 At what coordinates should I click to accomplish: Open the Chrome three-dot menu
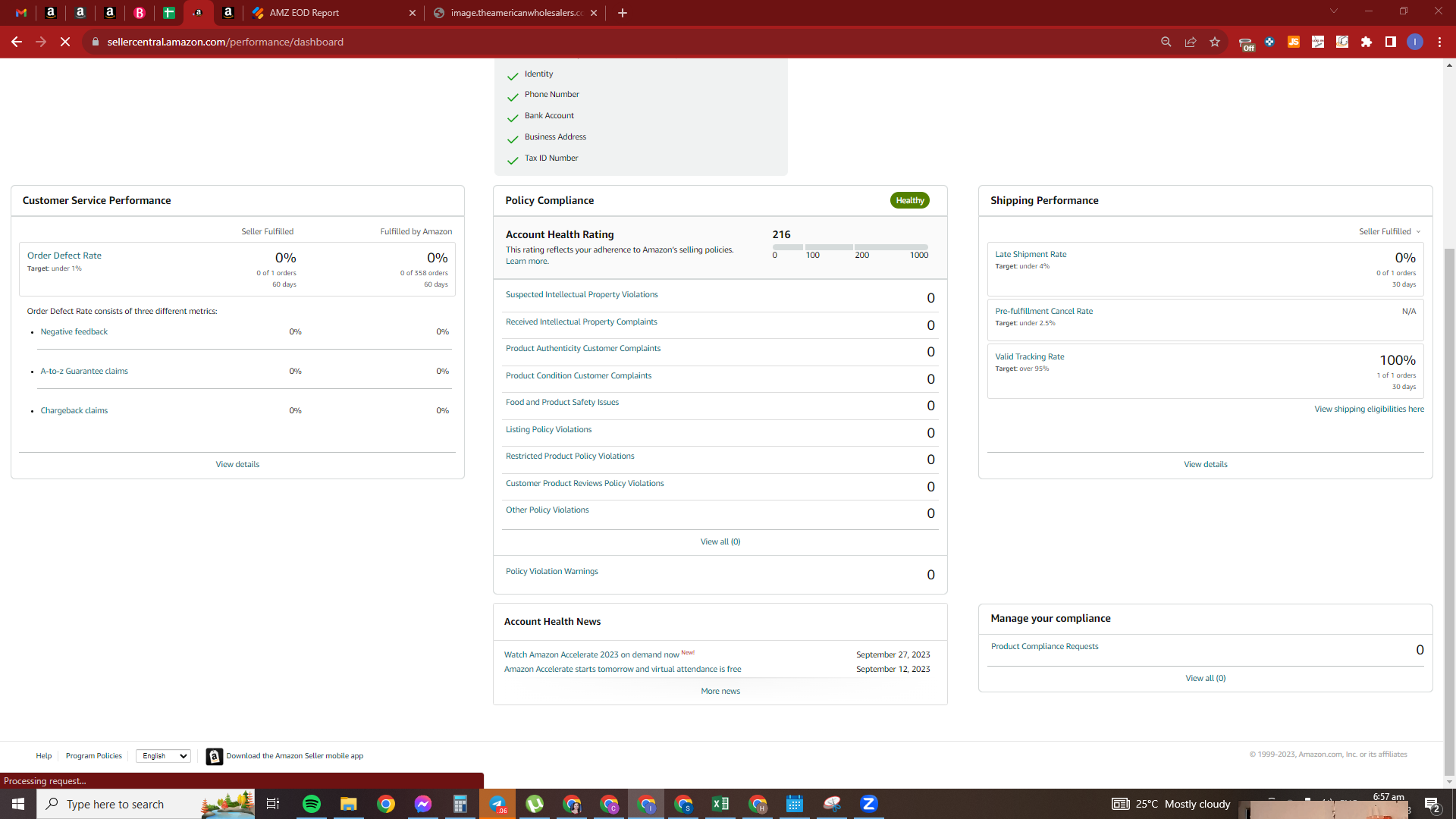[x=1439, y=42]
